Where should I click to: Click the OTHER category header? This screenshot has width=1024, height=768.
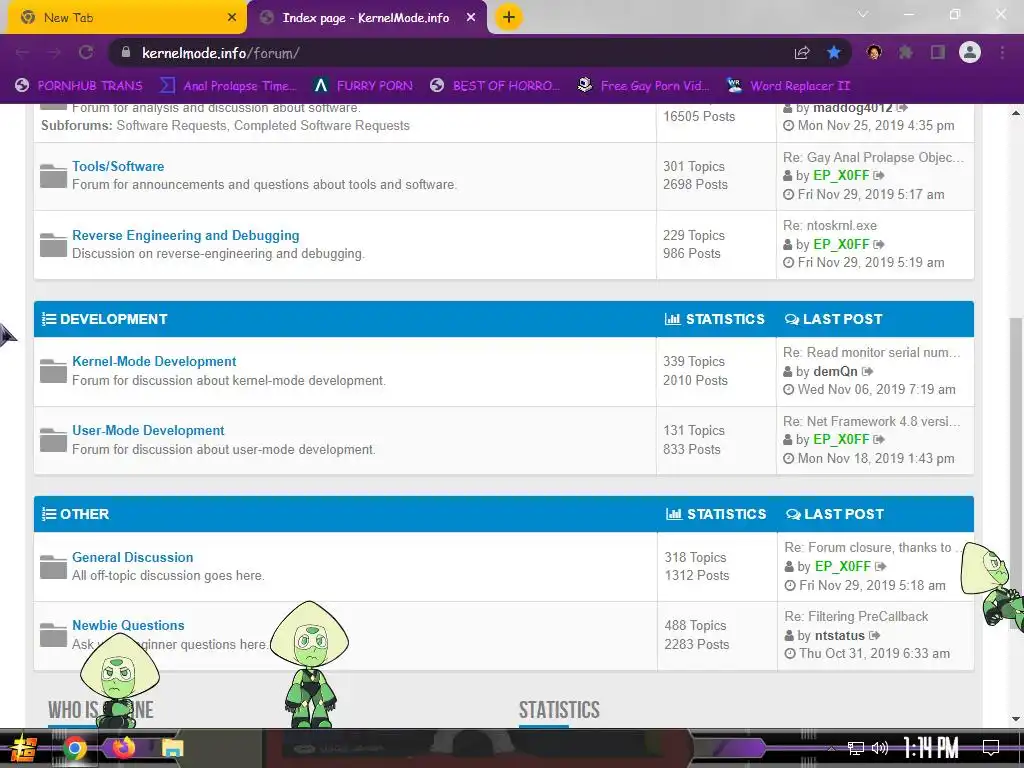(x=84, y=514)
